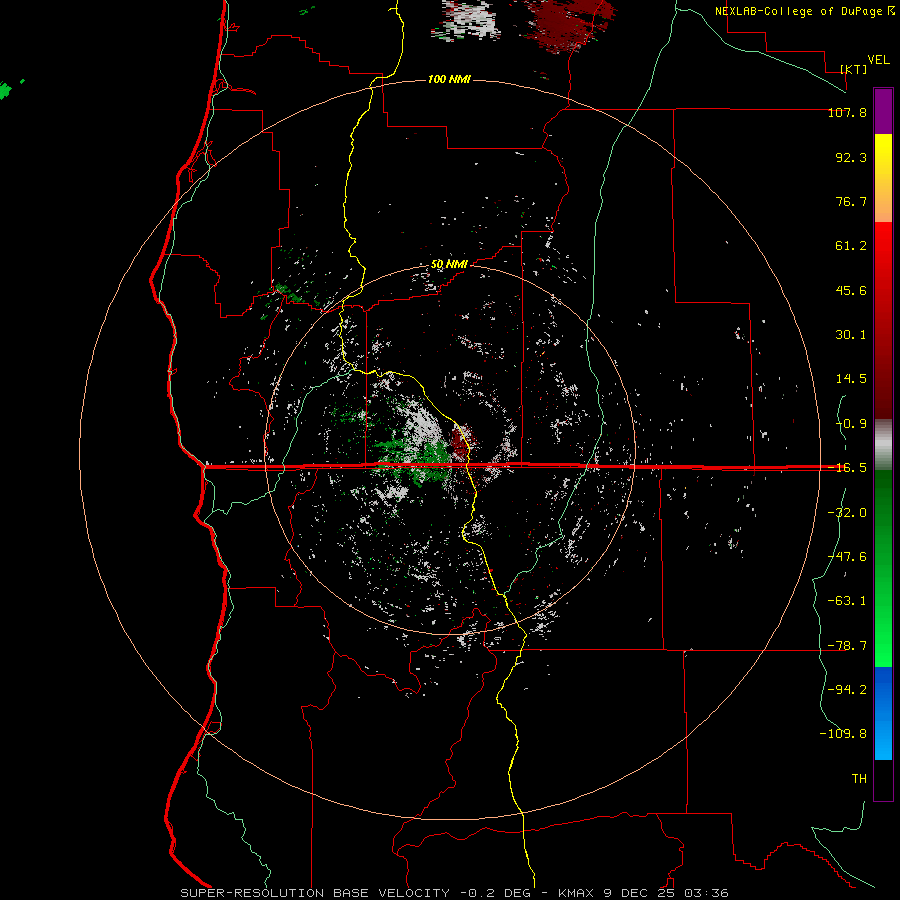Click the -0.9 velocity scale value
This screenshot has width=900, height=900.
[x=851, y=424]
